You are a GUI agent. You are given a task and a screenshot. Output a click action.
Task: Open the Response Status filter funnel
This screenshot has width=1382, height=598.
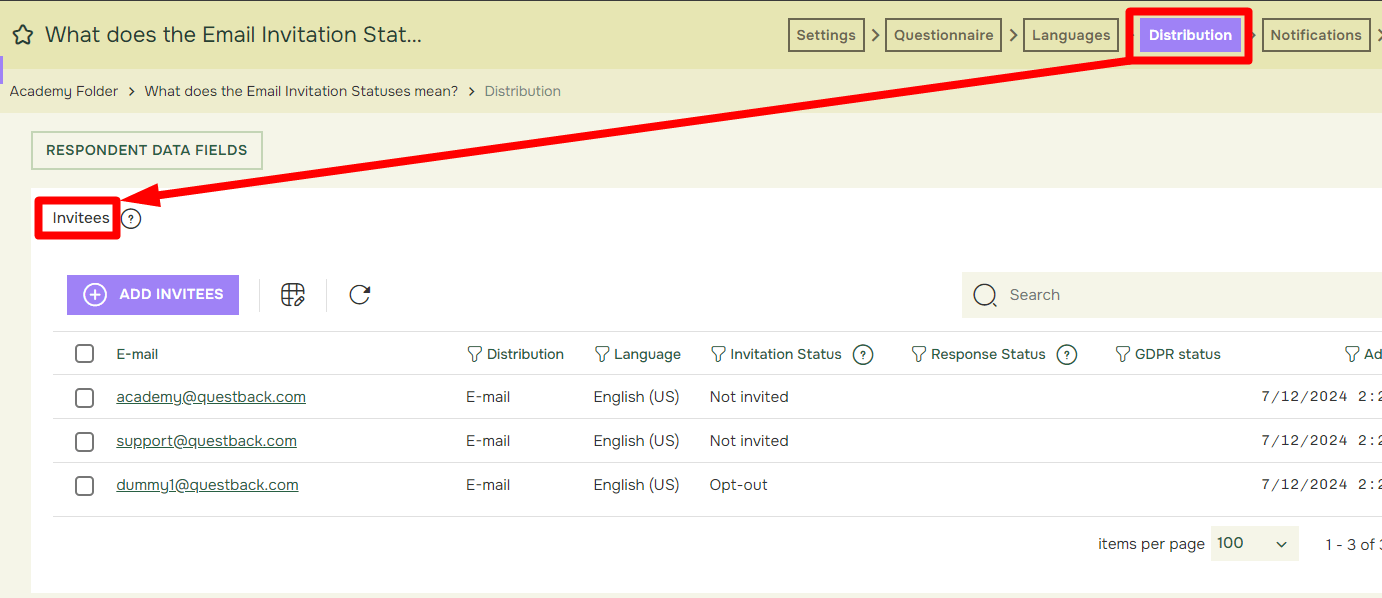[917, 354]
